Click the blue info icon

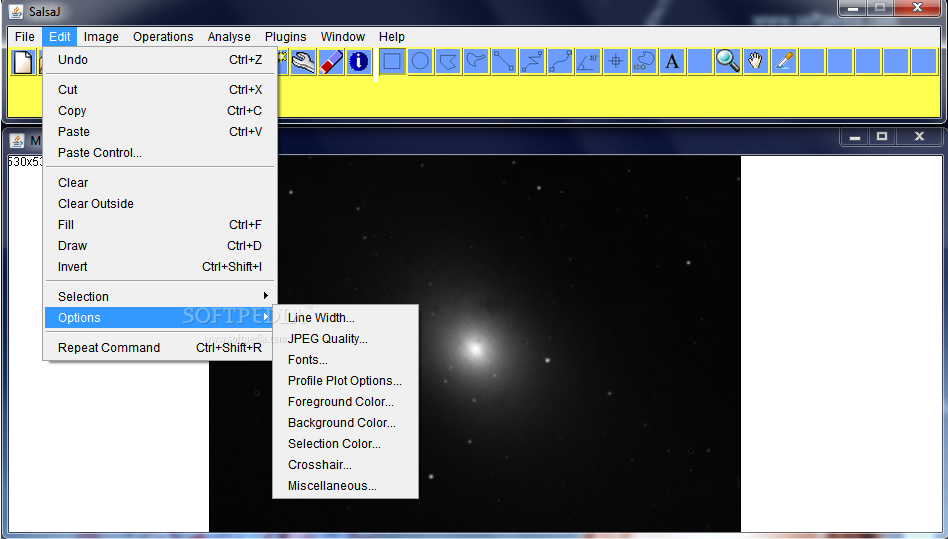[x=359, y=62]
